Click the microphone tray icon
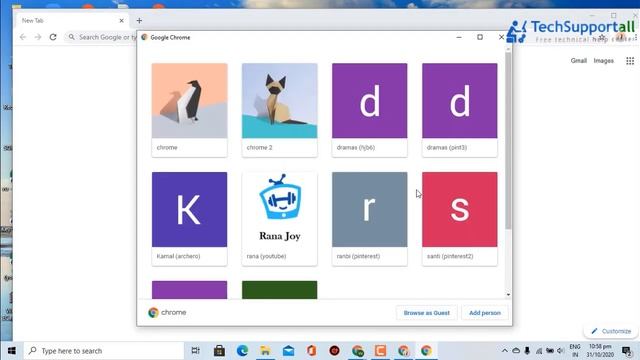Viewport: 640px width, 360px height. tap(527, 351)
